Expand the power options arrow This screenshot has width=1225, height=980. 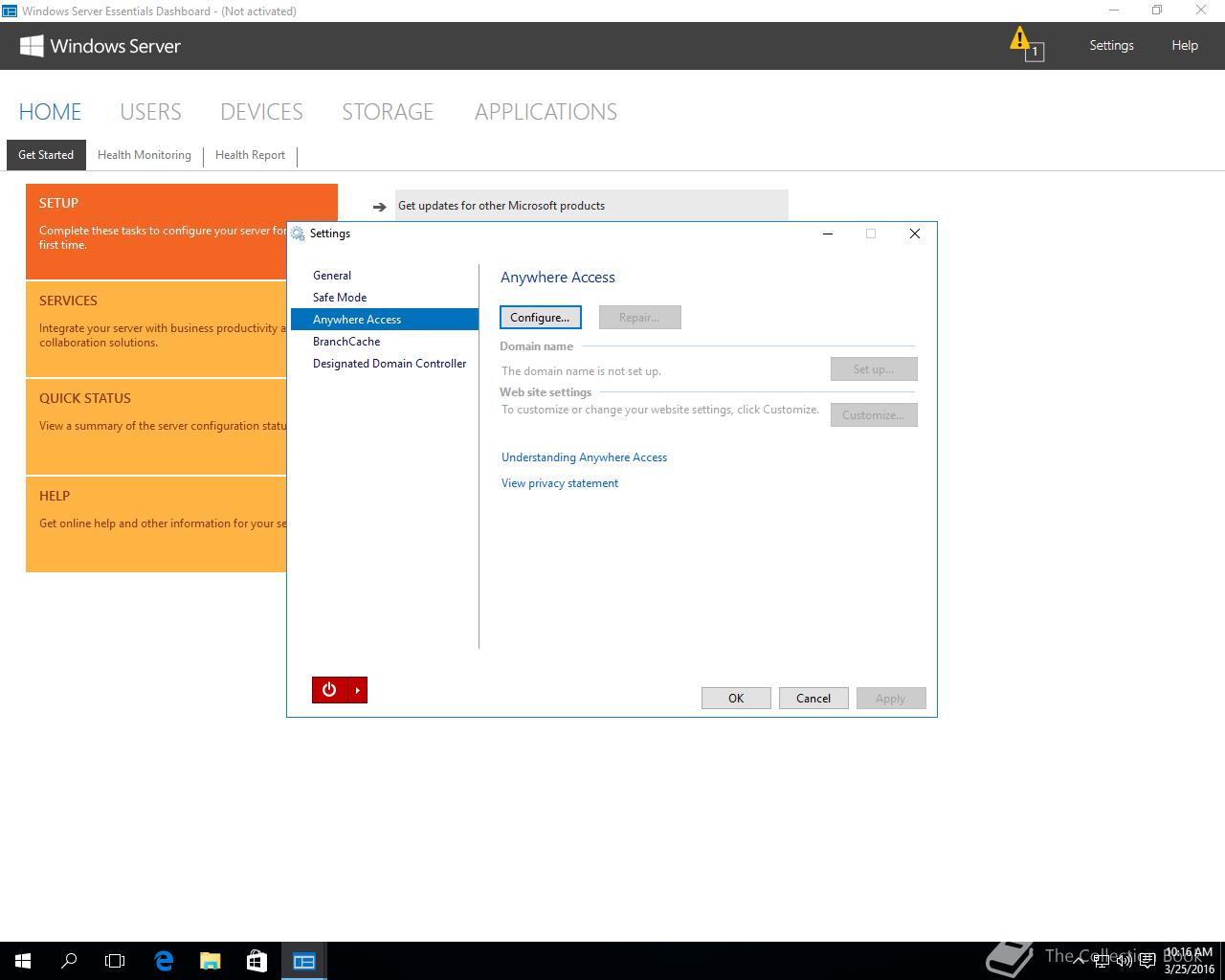click(357, 690)
